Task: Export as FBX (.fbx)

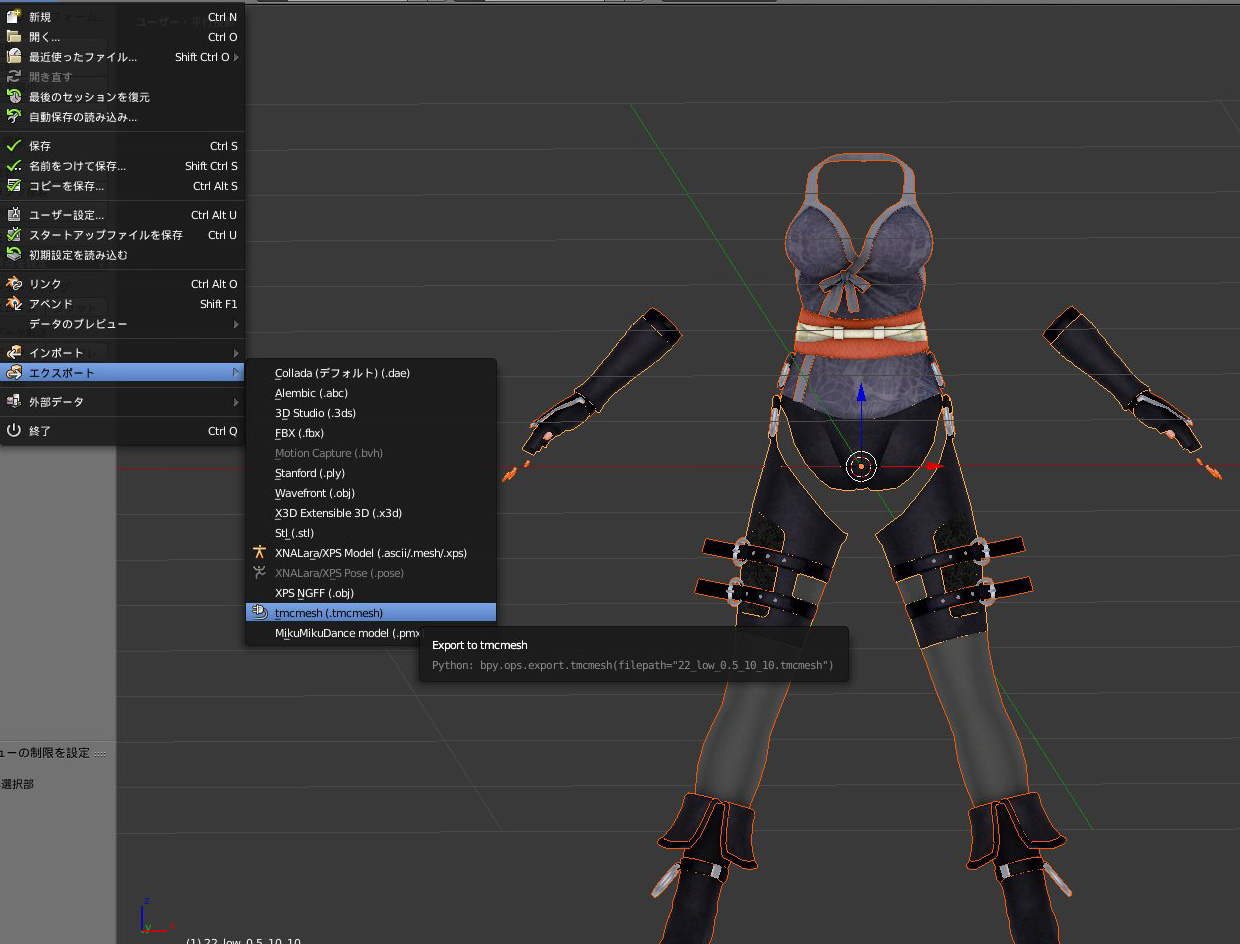Action: pos(371,433)
